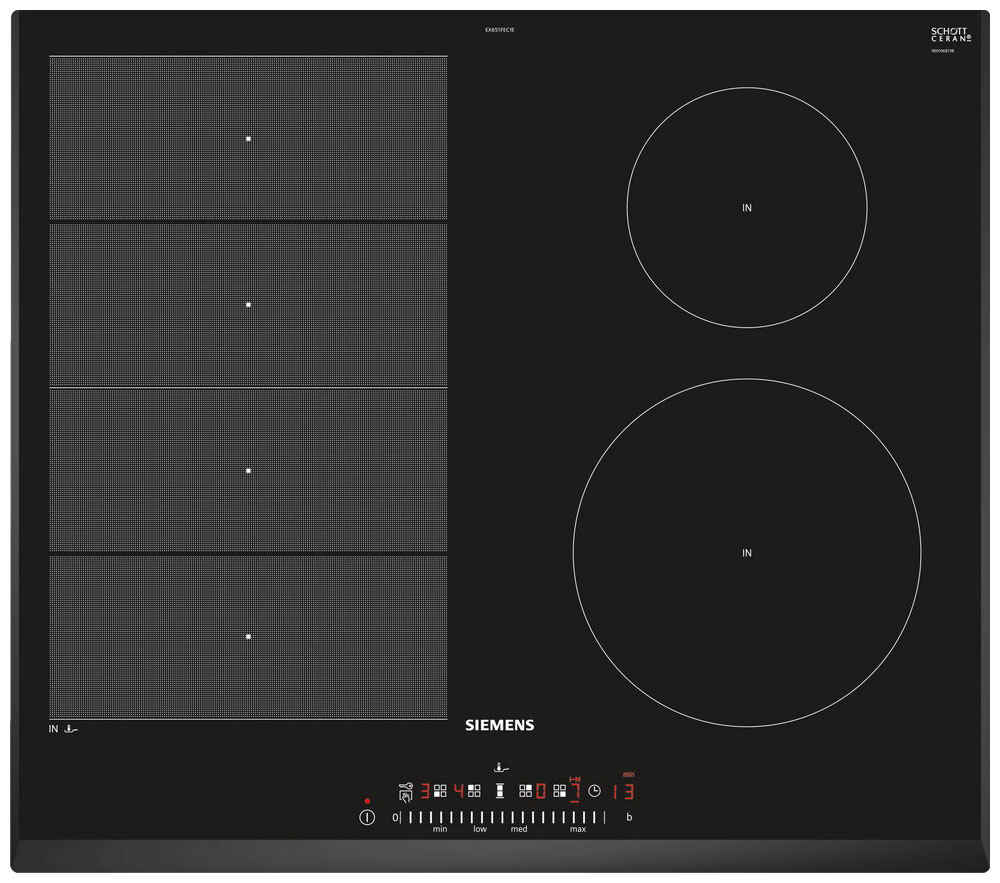Tap the 'min' mark on power slider
Image resolution: width=1000 pixels, height=883 pixels.
tap(440, 818)
